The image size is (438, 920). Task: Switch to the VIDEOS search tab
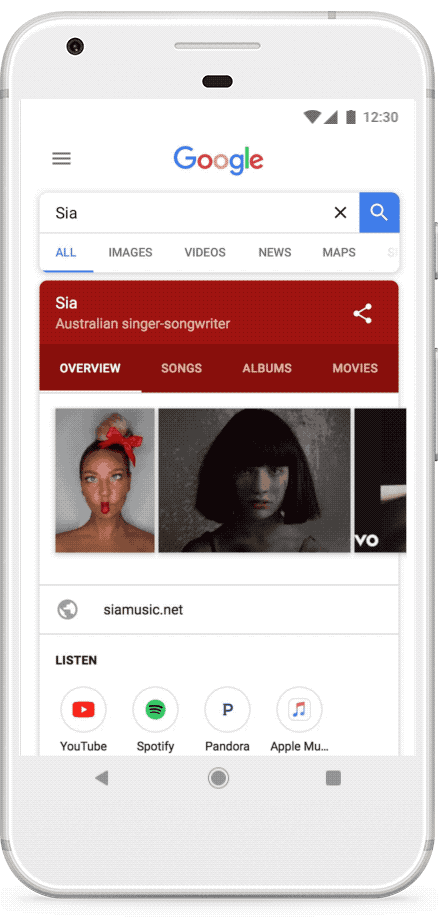point(205,252)
